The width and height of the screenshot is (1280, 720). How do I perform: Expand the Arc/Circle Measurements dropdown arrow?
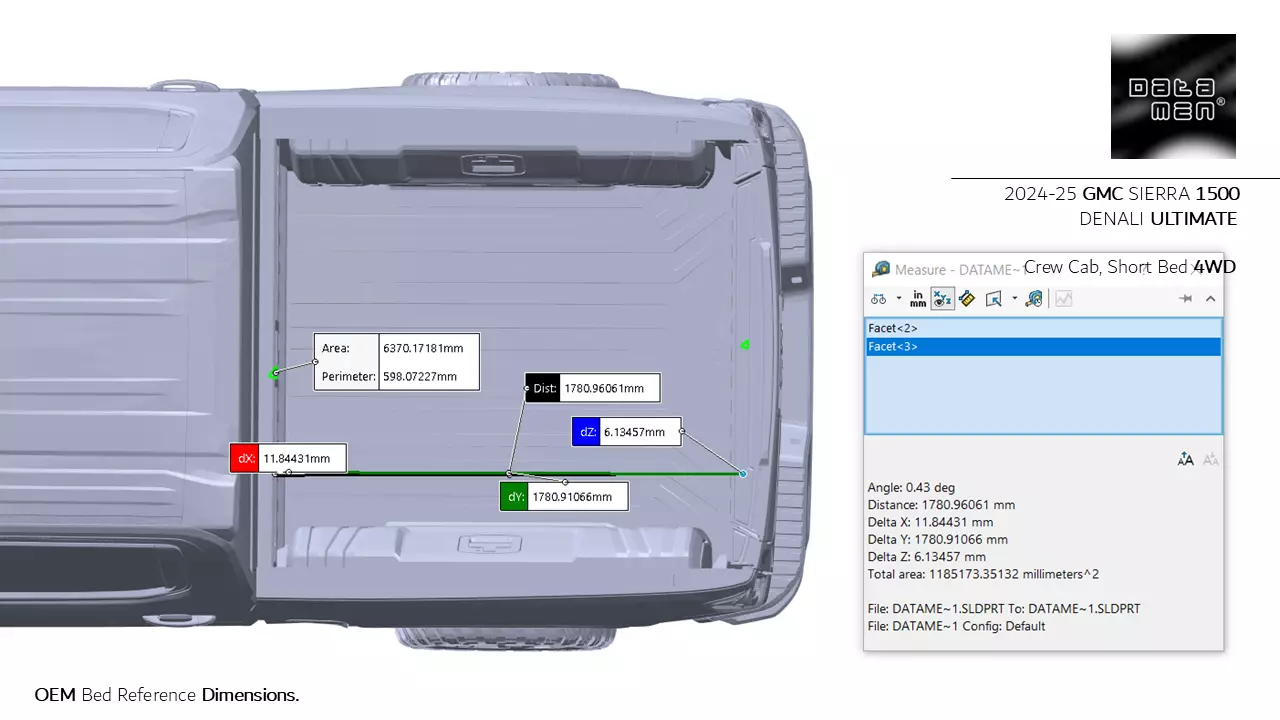898,298
